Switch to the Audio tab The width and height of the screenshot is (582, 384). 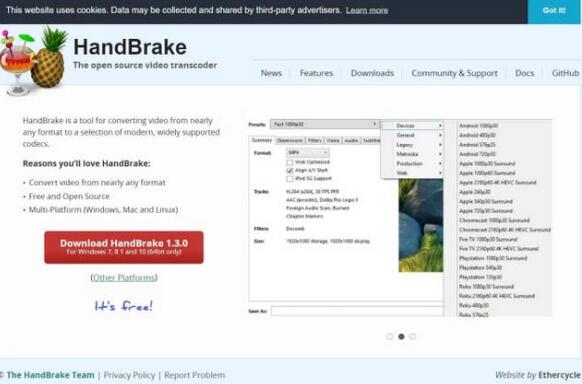tap(351, 141)
